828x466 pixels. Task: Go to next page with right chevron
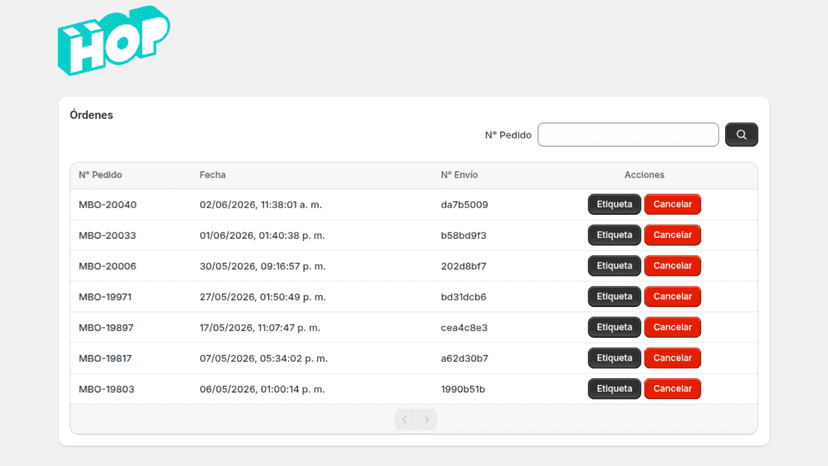coord(427,420)
